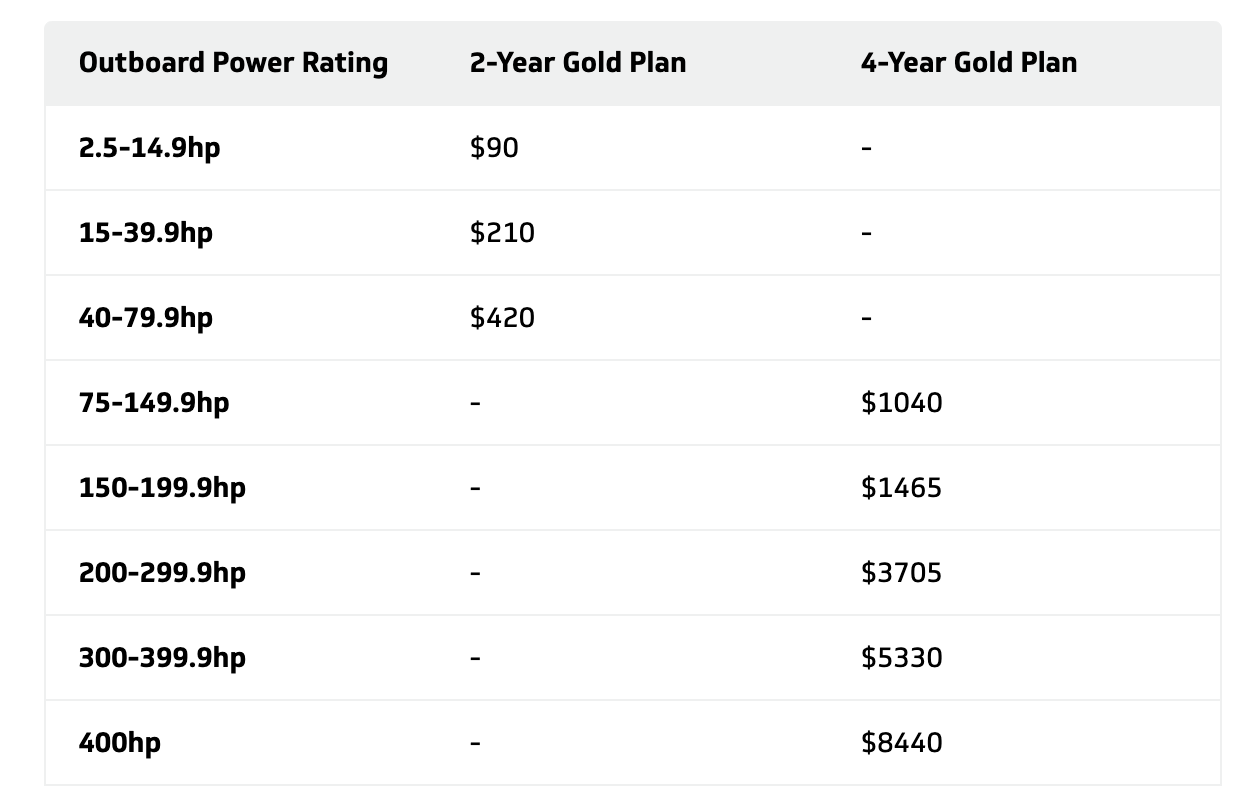Click the $3705 price value
The image size is (1254, 808).
click(x=901, y=573)
